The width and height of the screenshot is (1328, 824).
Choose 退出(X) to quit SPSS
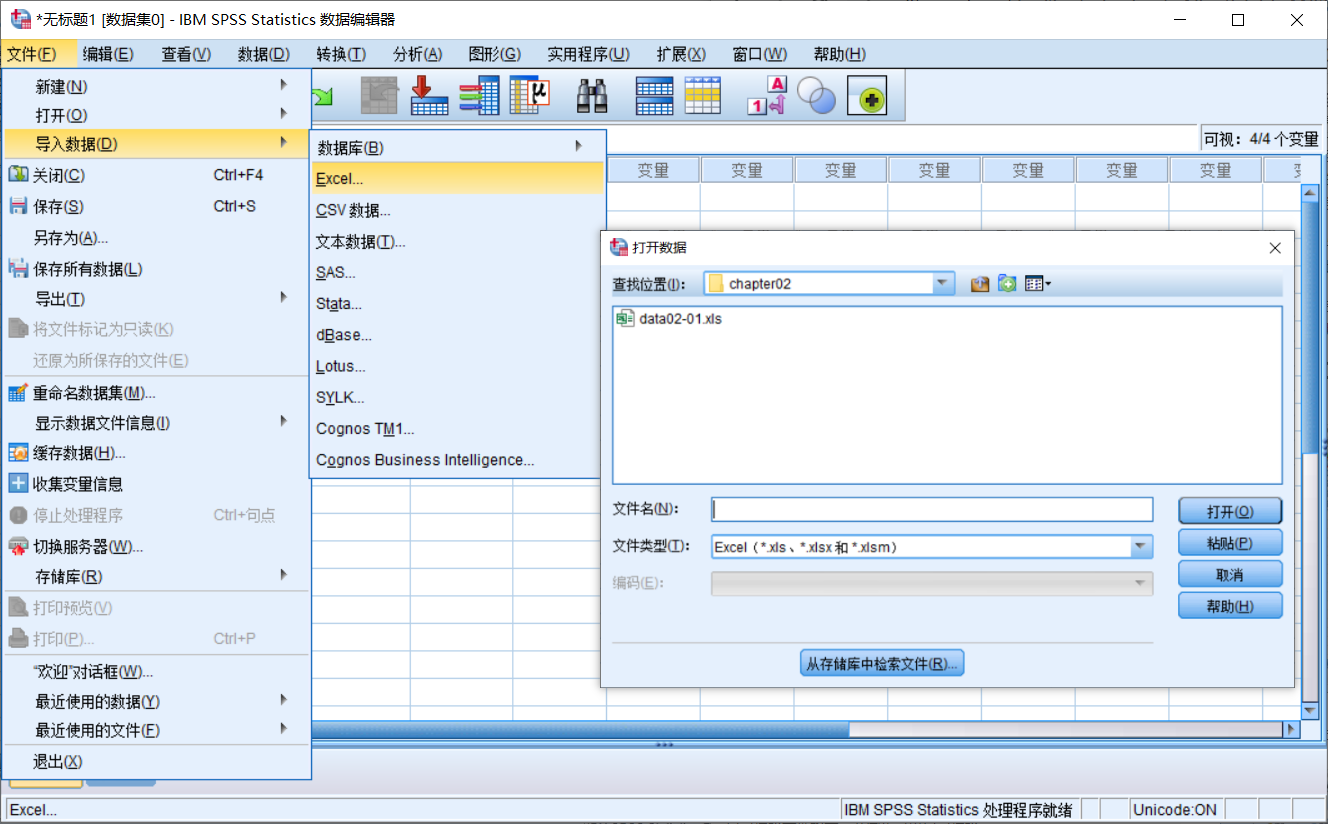[157, 761]
